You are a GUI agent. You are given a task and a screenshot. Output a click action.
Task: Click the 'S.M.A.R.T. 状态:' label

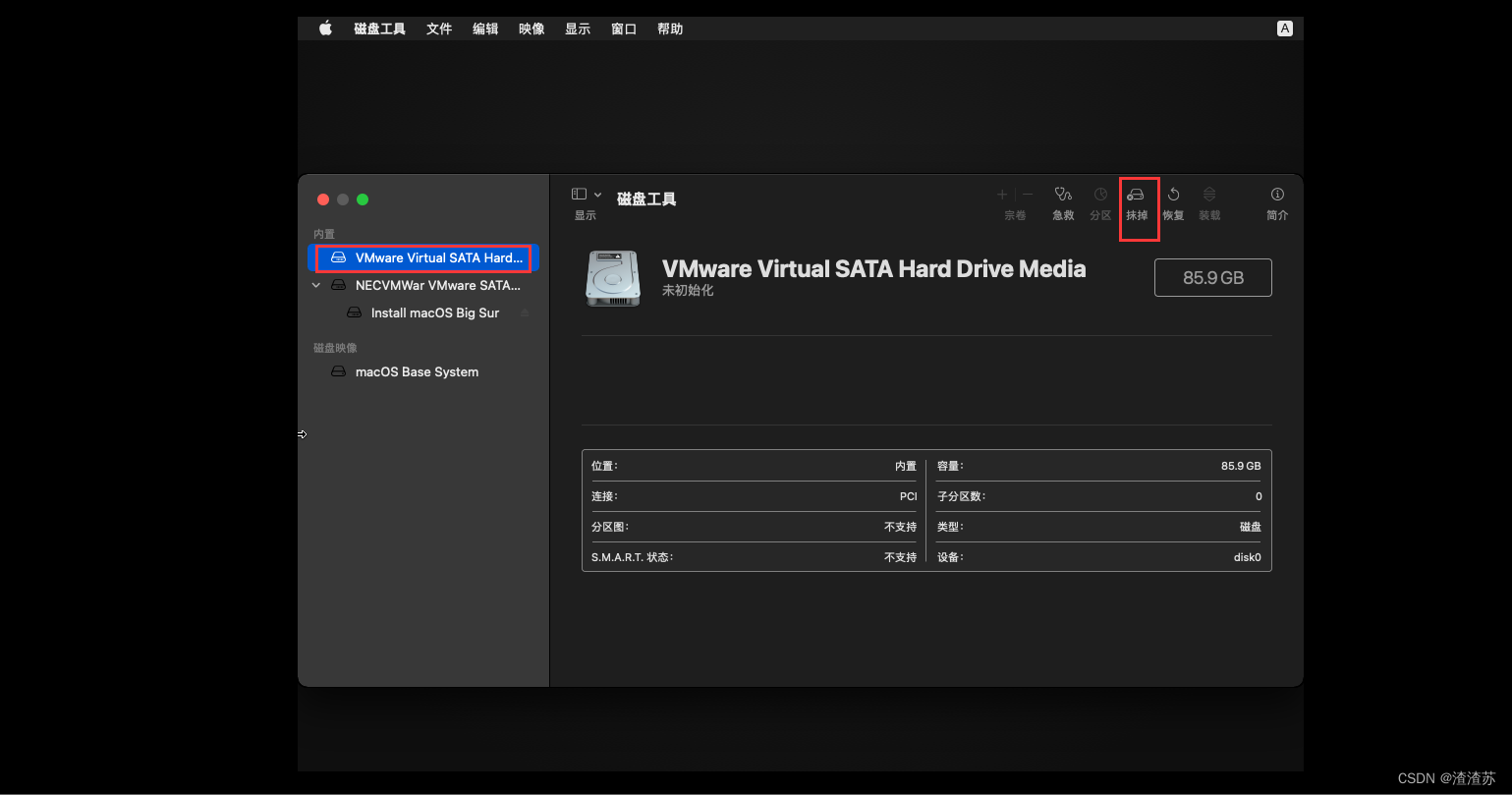[x=632, y=557]
